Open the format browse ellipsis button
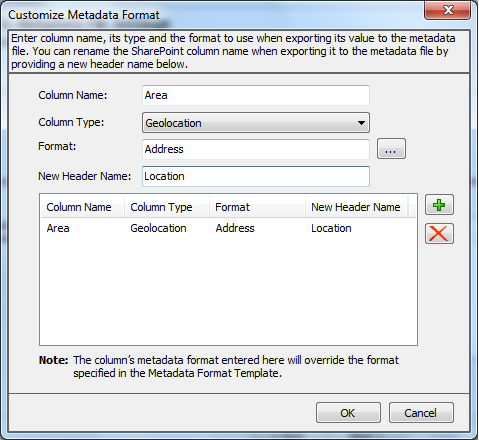This screenshot has width=479, height=440. click(391, 149)
